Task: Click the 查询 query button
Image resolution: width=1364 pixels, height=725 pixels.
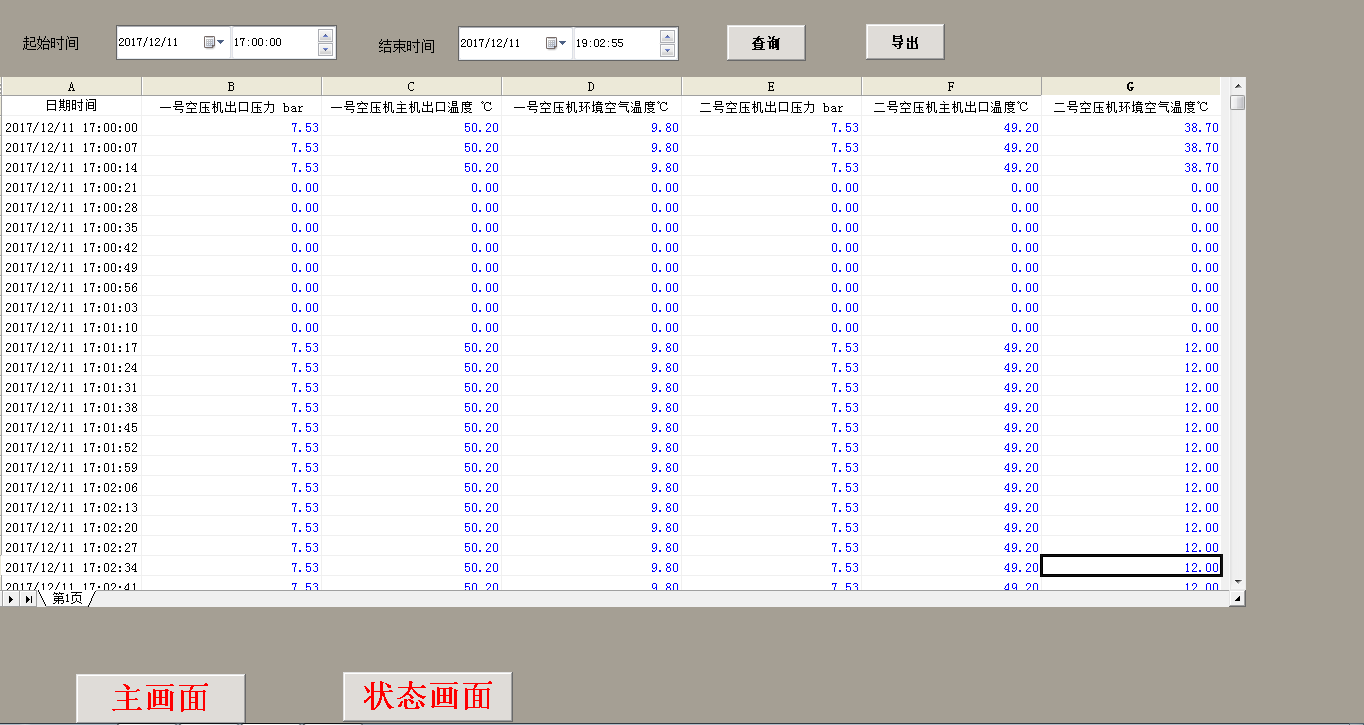Action: [x=765, y=44]
